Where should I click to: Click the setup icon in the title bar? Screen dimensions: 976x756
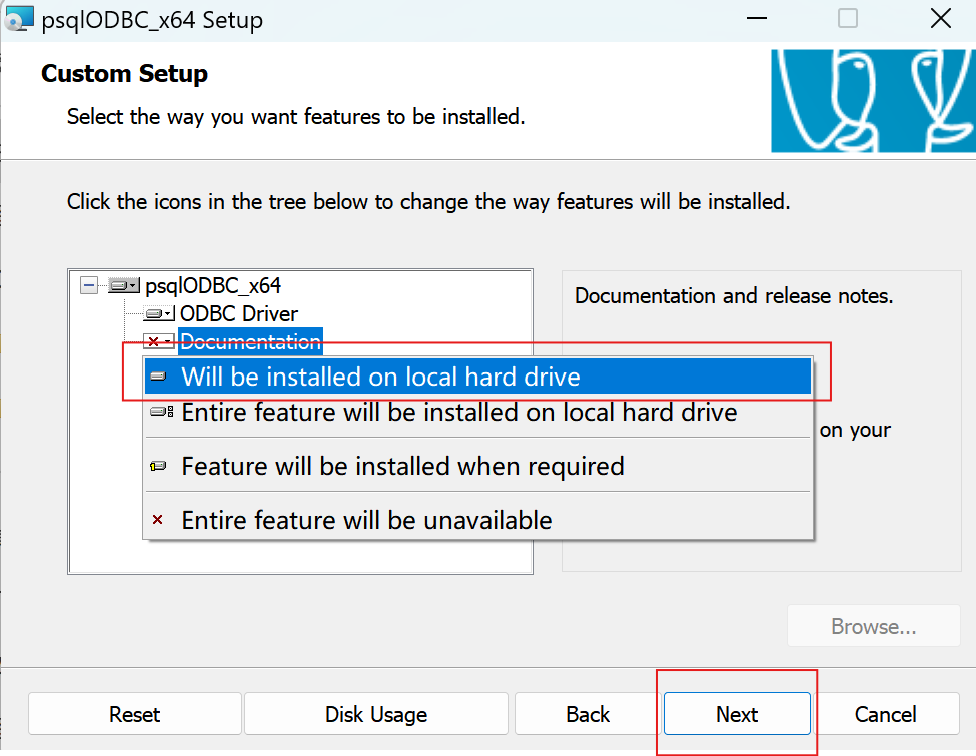(19, 18)
